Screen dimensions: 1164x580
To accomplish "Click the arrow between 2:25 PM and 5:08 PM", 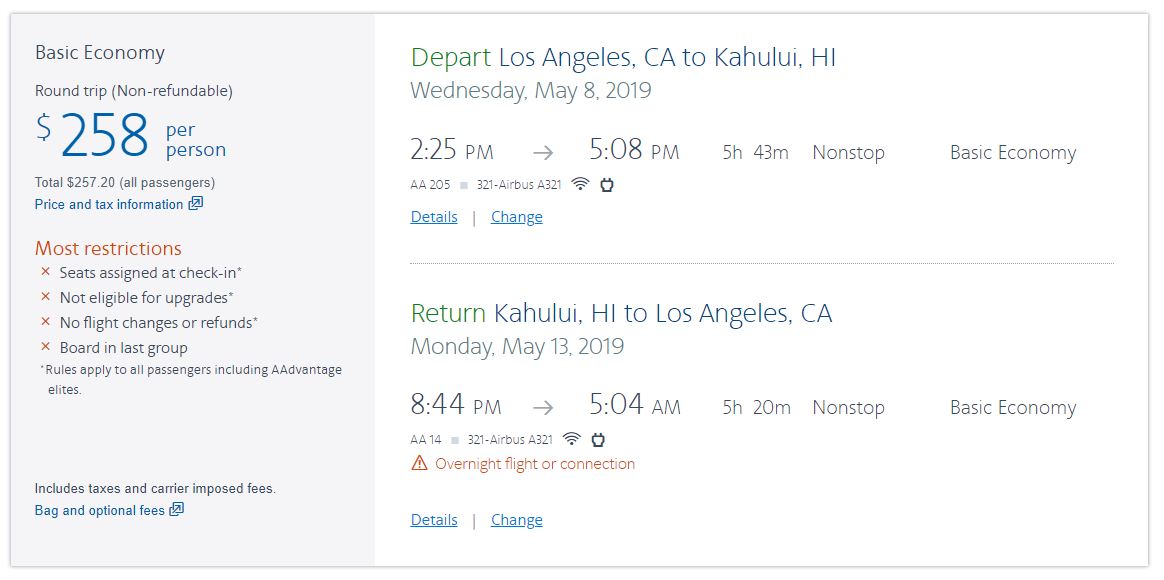I will point(542,153).
